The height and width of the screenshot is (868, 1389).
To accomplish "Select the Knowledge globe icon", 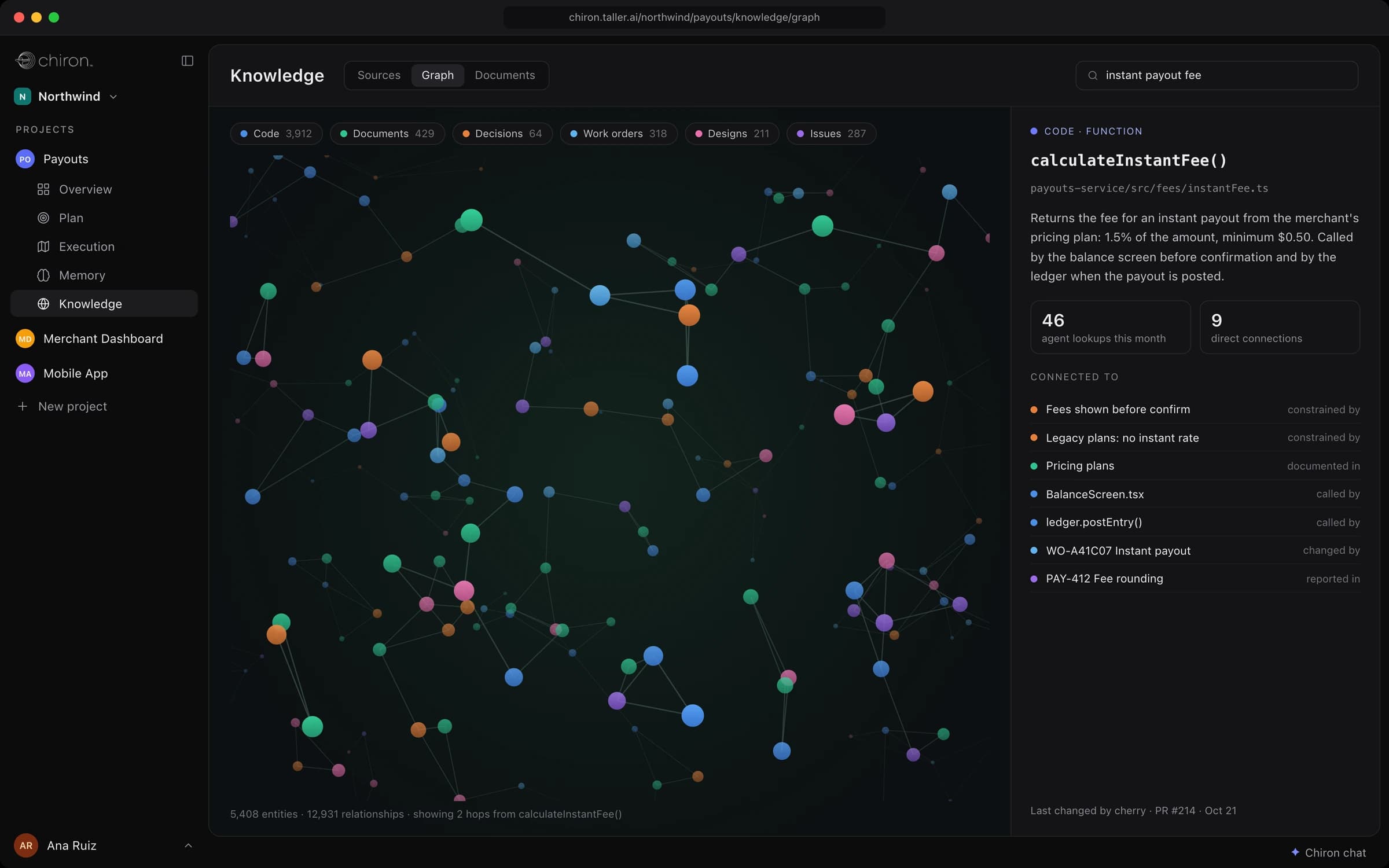I will (43, 304).
